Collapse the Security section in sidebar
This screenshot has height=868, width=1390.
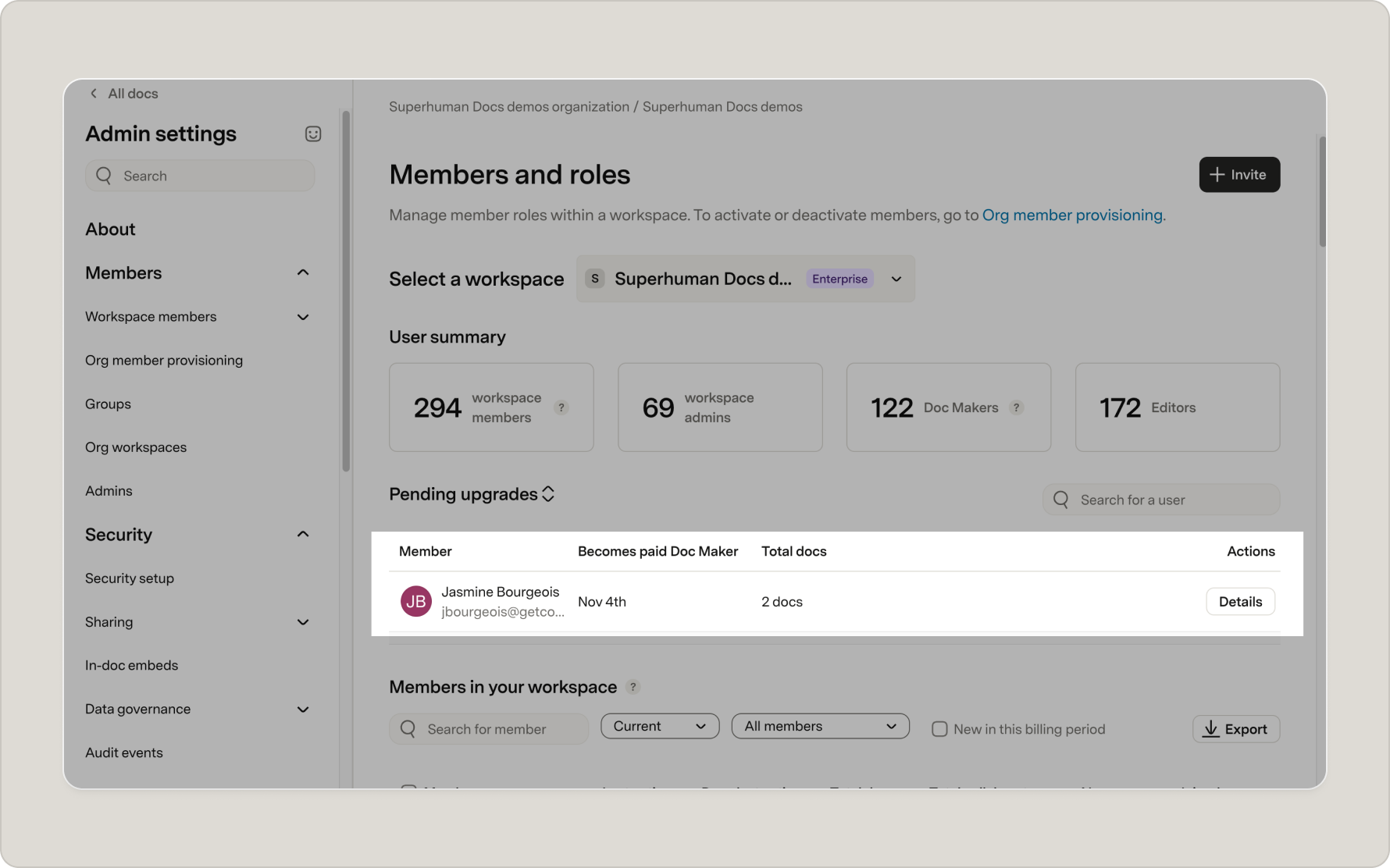(x=303, y=535)
